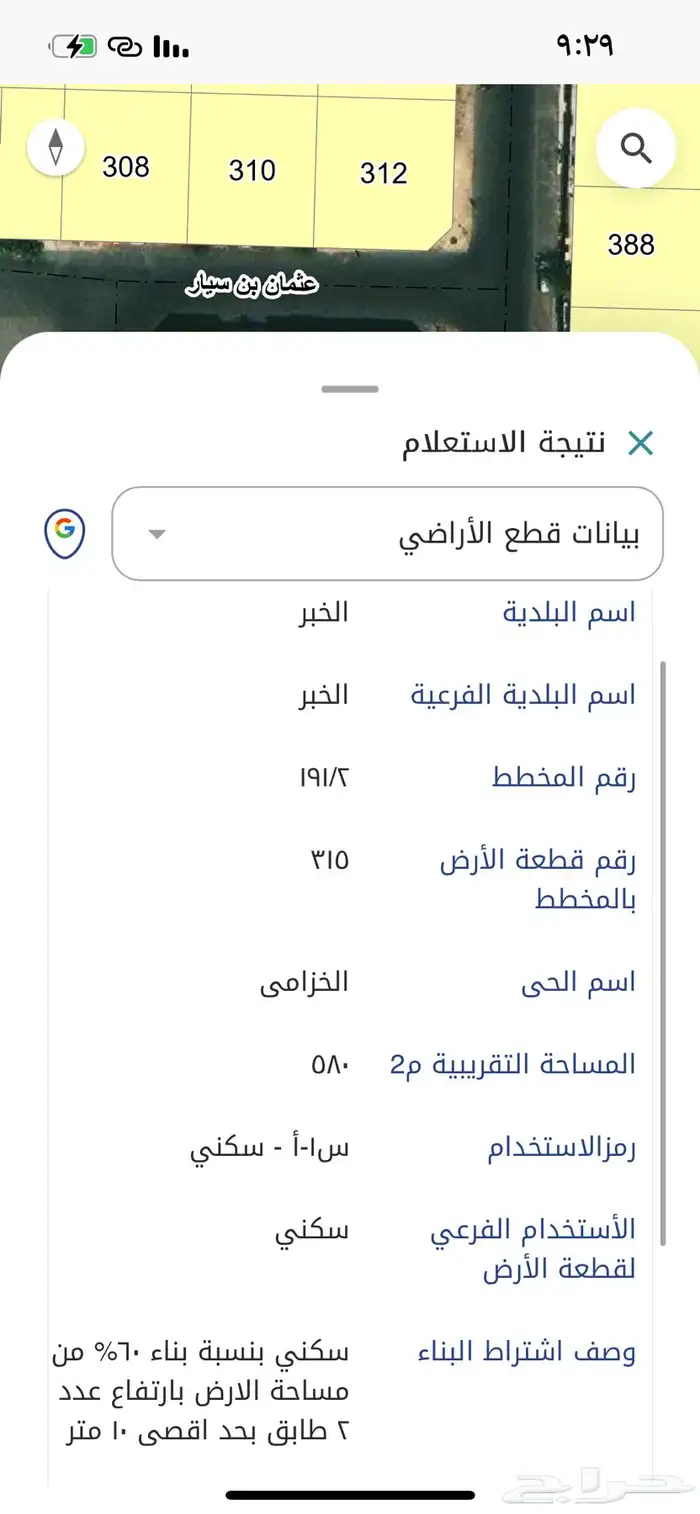Tap parcel 388 on the map
The height and width of the screenshot is (1514, 700).
tap(631, 244)
